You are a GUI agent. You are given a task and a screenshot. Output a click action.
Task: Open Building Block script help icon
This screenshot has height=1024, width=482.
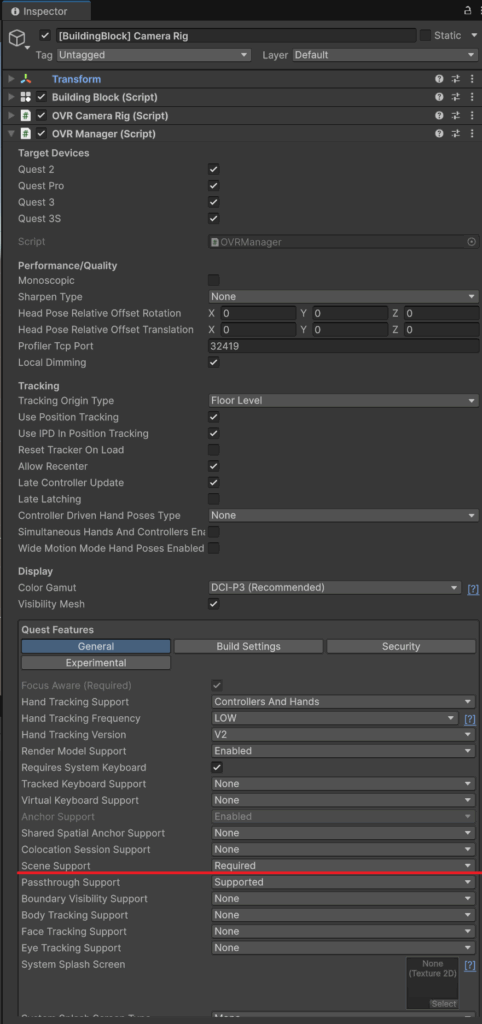coord(440,97)
